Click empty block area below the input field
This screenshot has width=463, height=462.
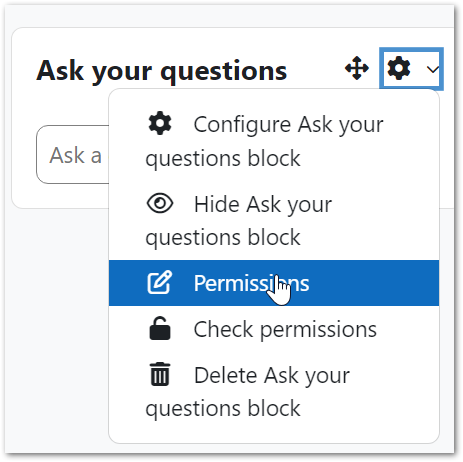coord(60,196)
